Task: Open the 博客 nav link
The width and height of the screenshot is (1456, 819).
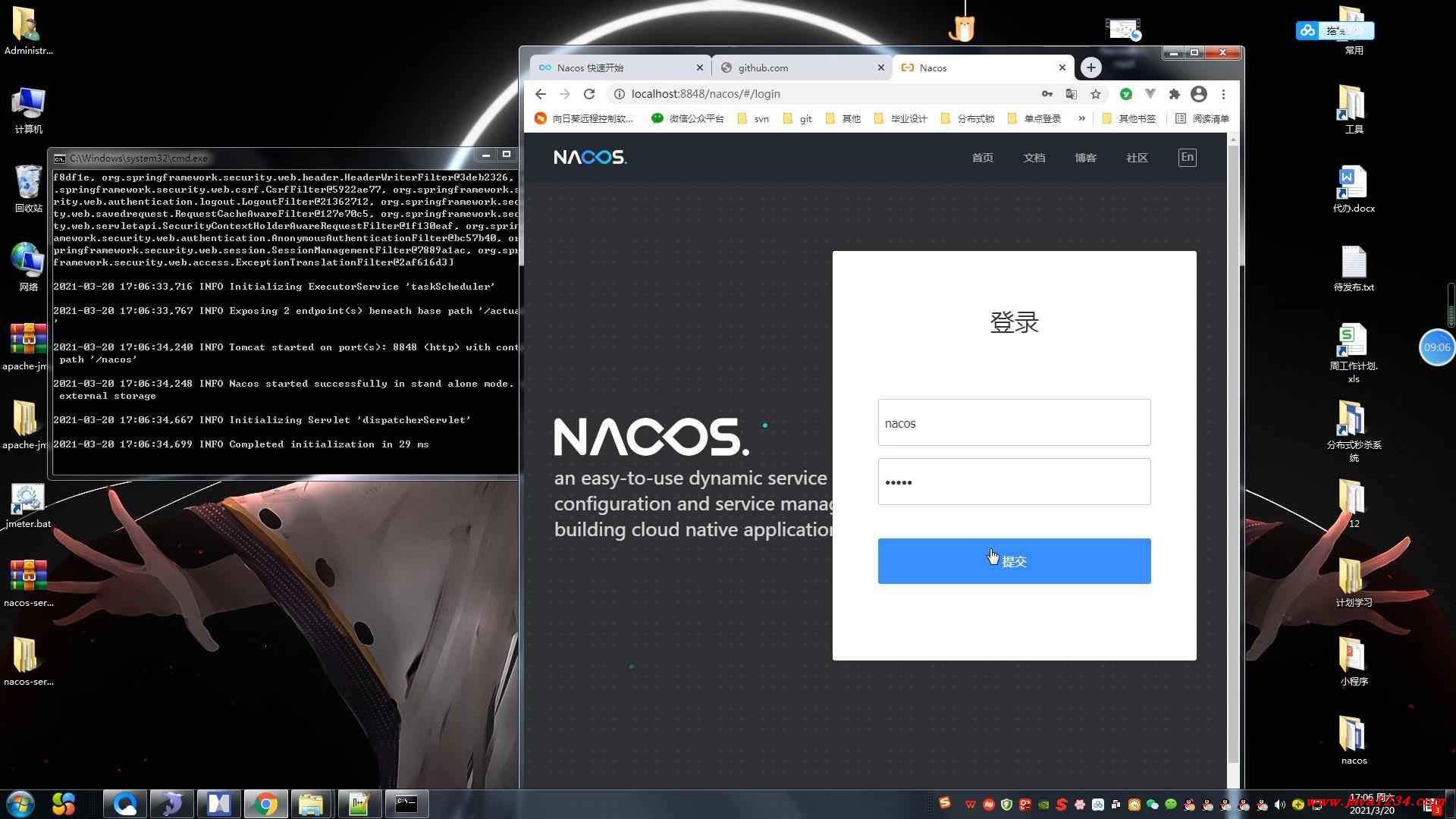Action: coord(1085,158)
